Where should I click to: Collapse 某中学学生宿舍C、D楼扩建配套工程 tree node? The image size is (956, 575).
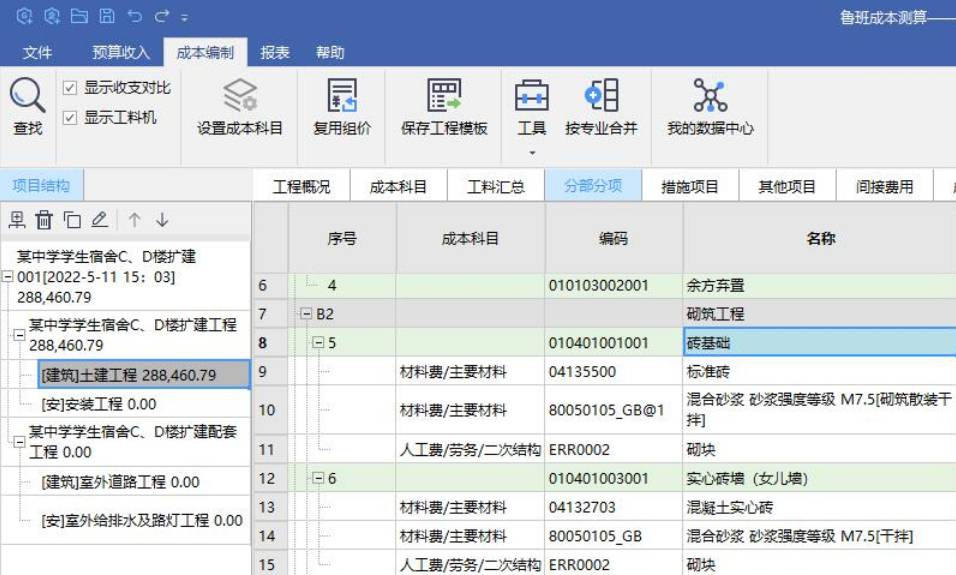pos(19,441)
